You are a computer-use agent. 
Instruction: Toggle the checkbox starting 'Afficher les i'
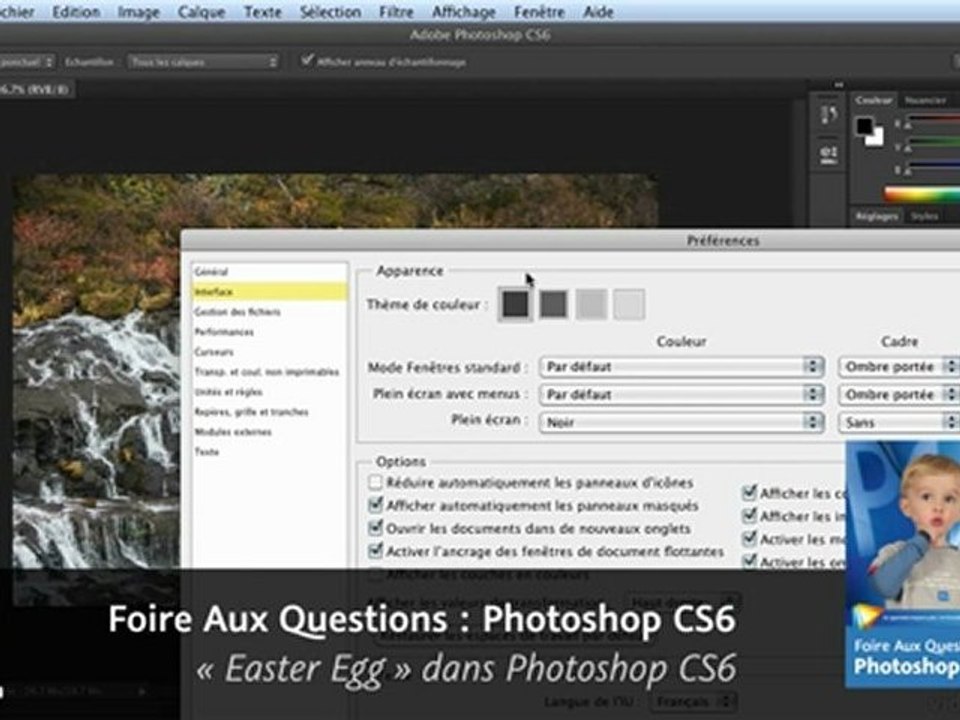(x=749, y=516)
